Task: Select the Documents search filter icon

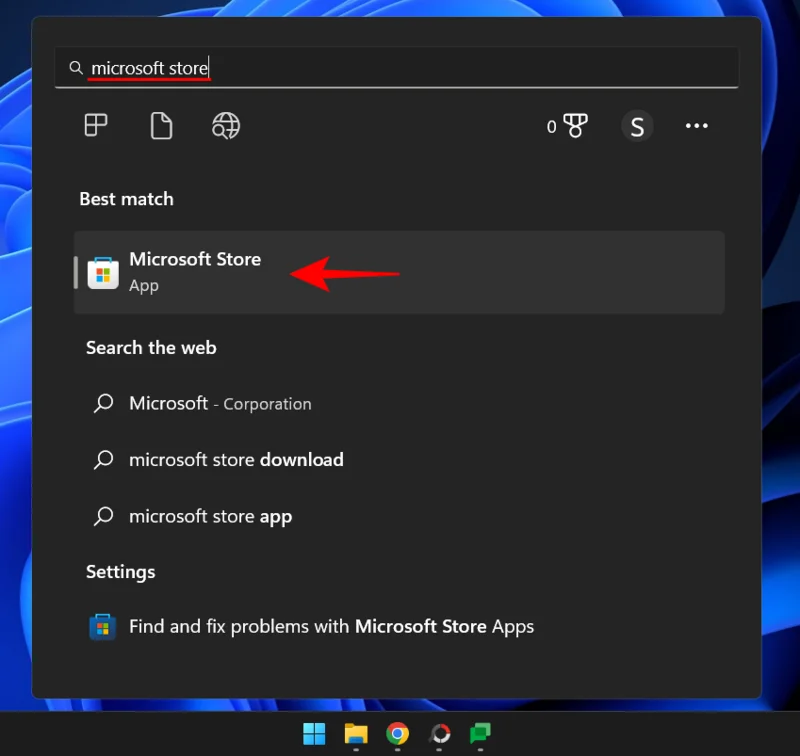Action: pos(161,125)
